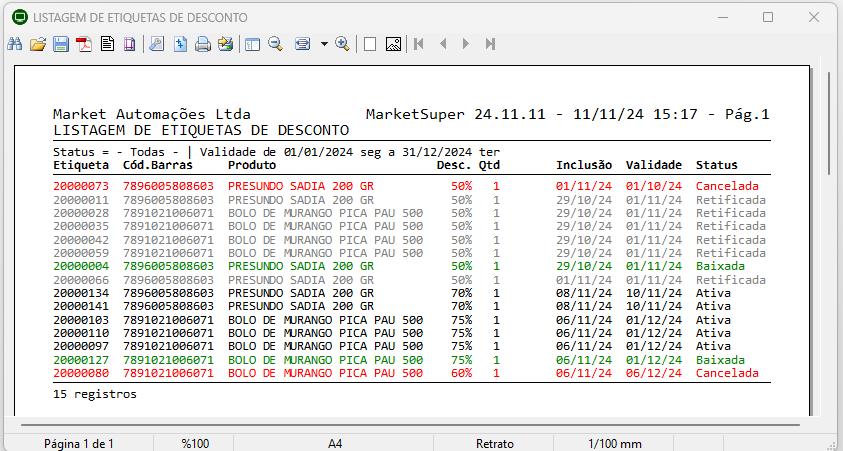
Task: Select label number 20000134
Action: pyautogui.click(x=81, y=293)
